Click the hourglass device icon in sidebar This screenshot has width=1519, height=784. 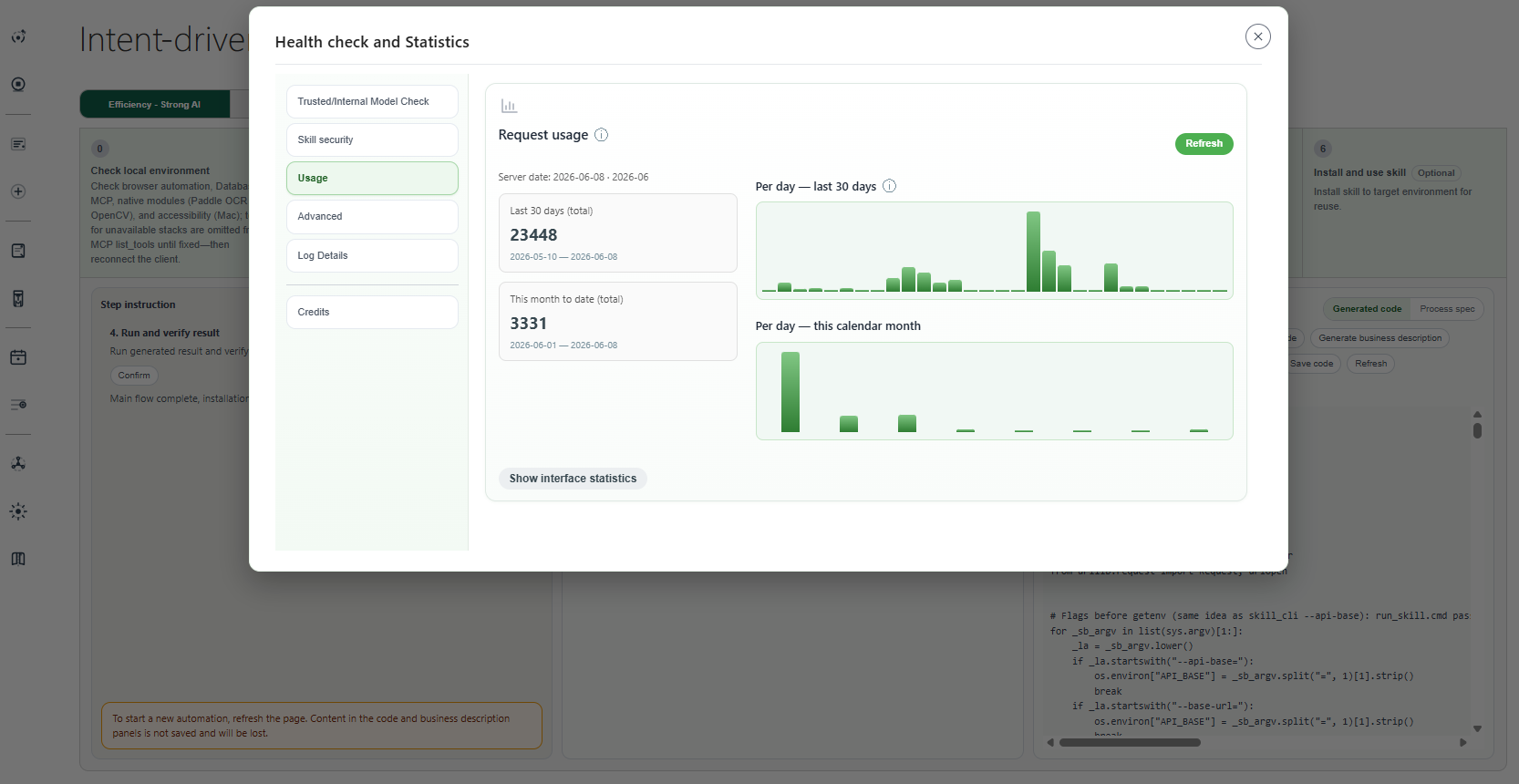18,298
